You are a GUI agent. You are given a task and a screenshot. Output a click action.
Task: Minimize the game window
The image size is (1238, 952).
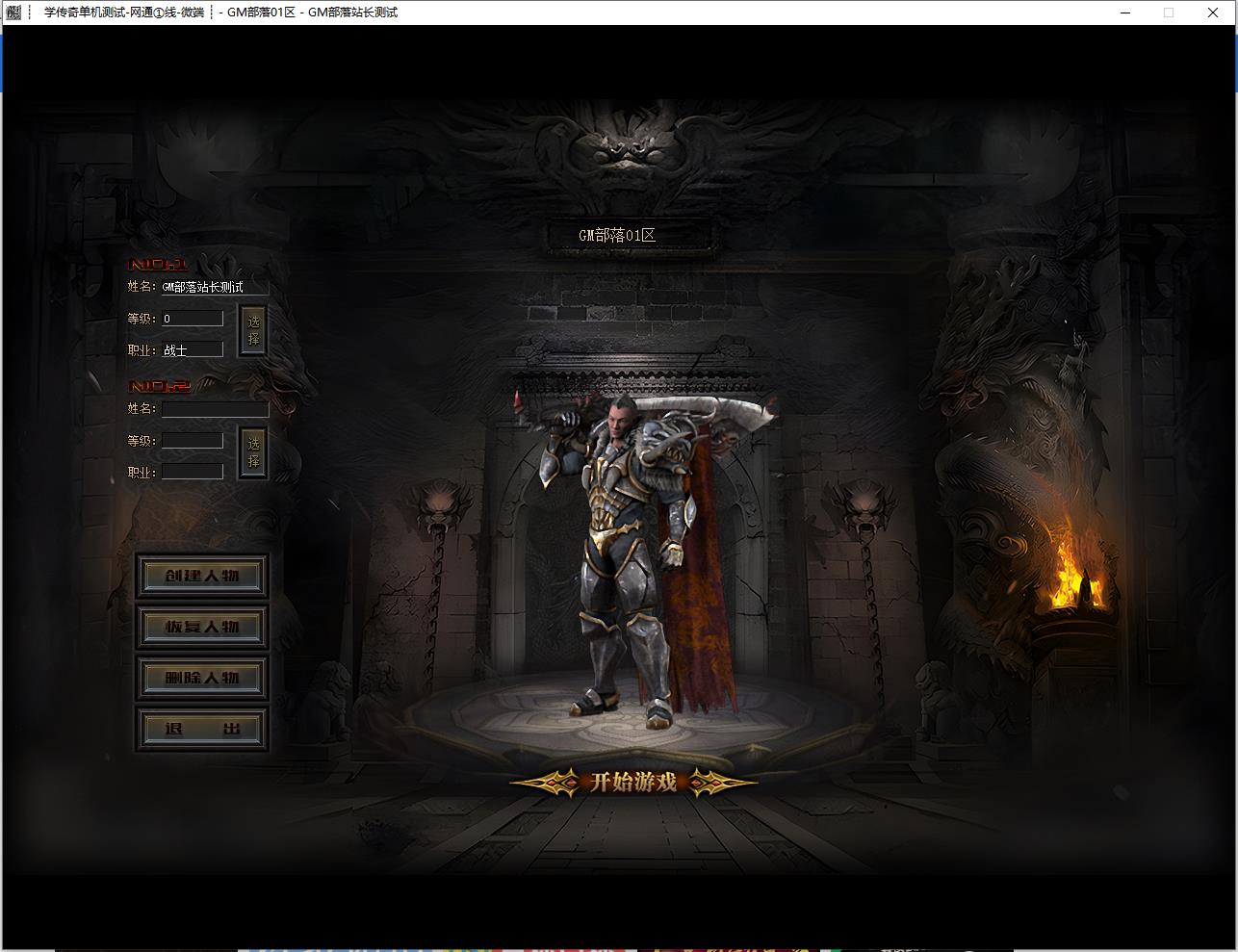tap(1126, 13)
